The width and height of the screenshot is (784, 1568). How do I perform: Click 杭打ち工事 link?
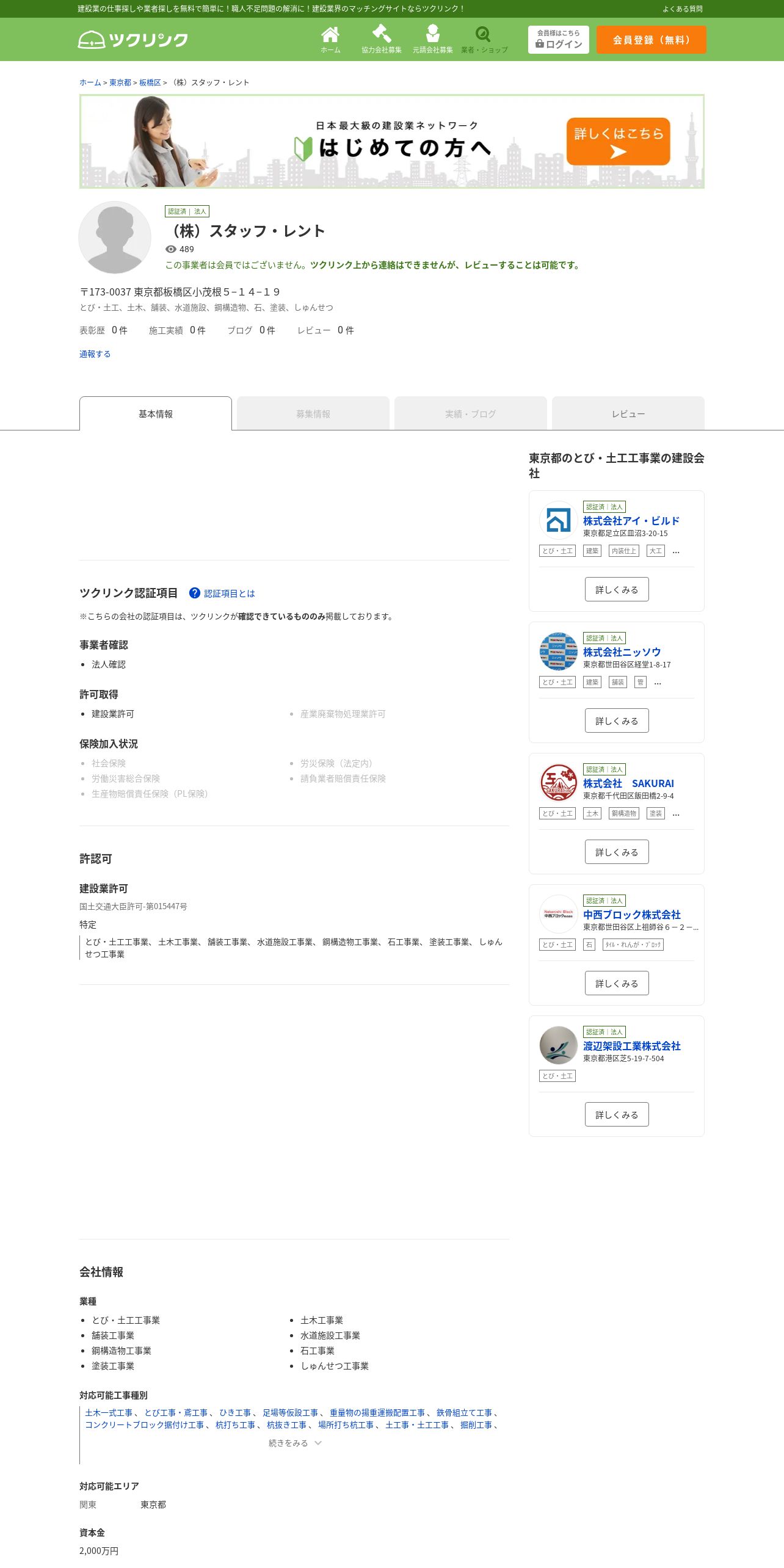tap(235, 1425)
